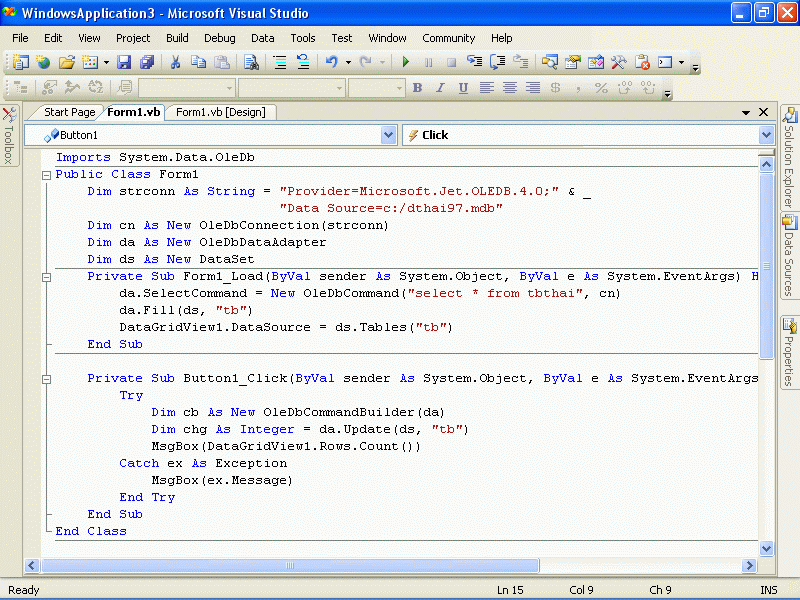Image resolution: width=800 pixels, height=600 pixels.
Task: Select the Form1.vb code tab
Action: (134, 112)
